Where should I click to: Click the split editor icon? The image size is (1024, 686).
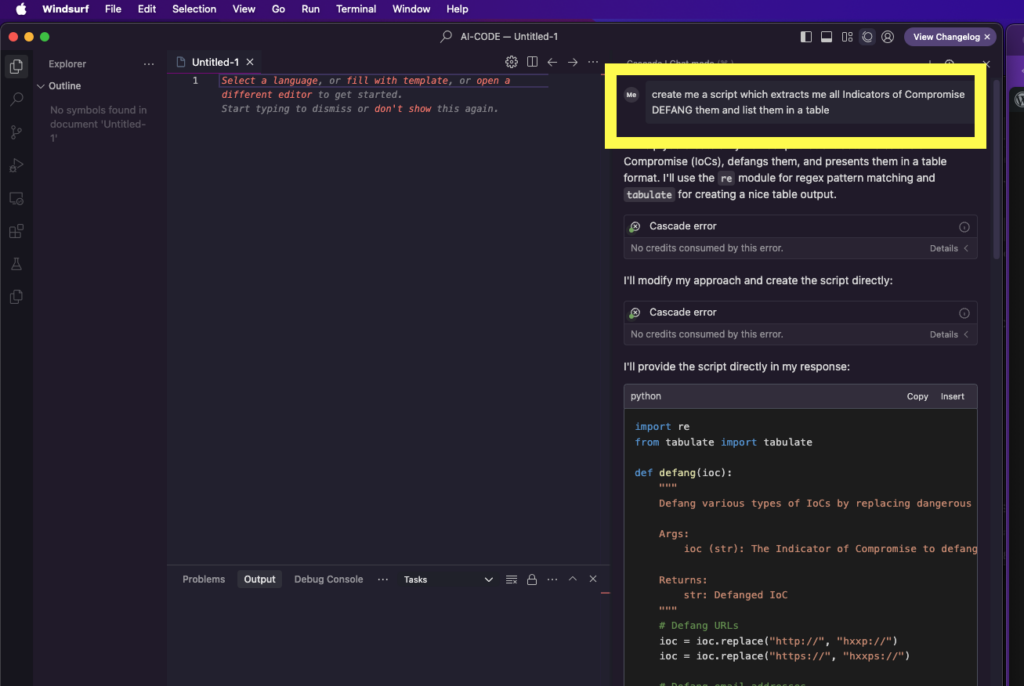coord(532,62)
